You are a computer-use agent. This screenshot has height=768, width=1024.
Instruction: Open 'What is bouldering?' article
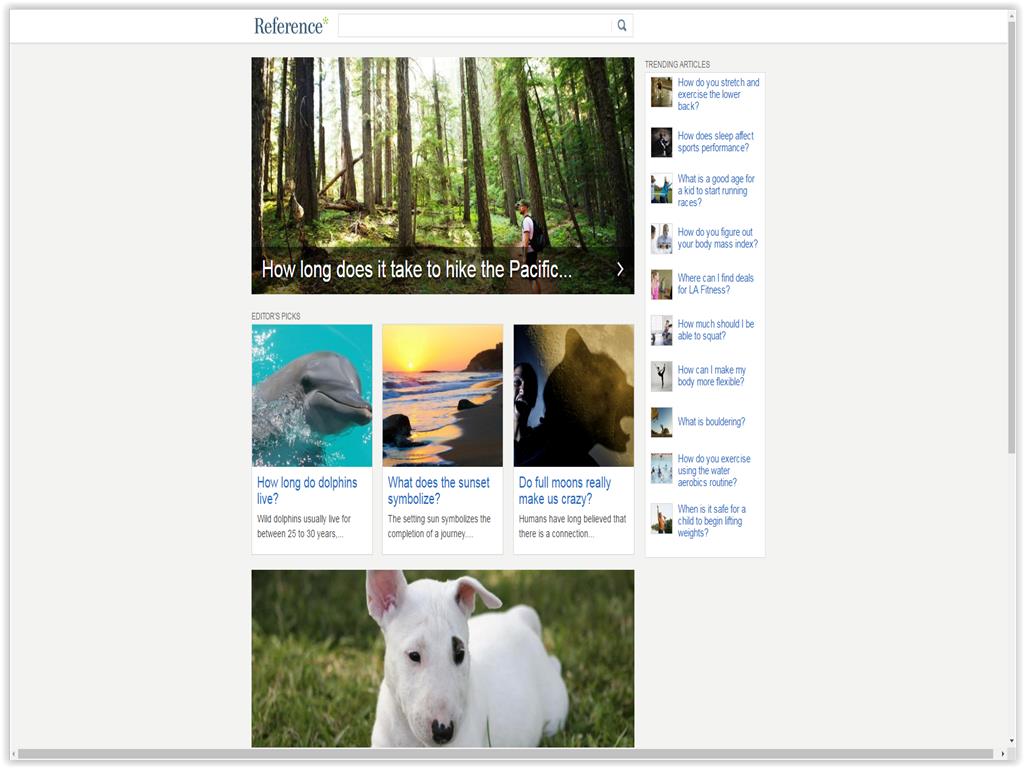click(x=711, y=422)
